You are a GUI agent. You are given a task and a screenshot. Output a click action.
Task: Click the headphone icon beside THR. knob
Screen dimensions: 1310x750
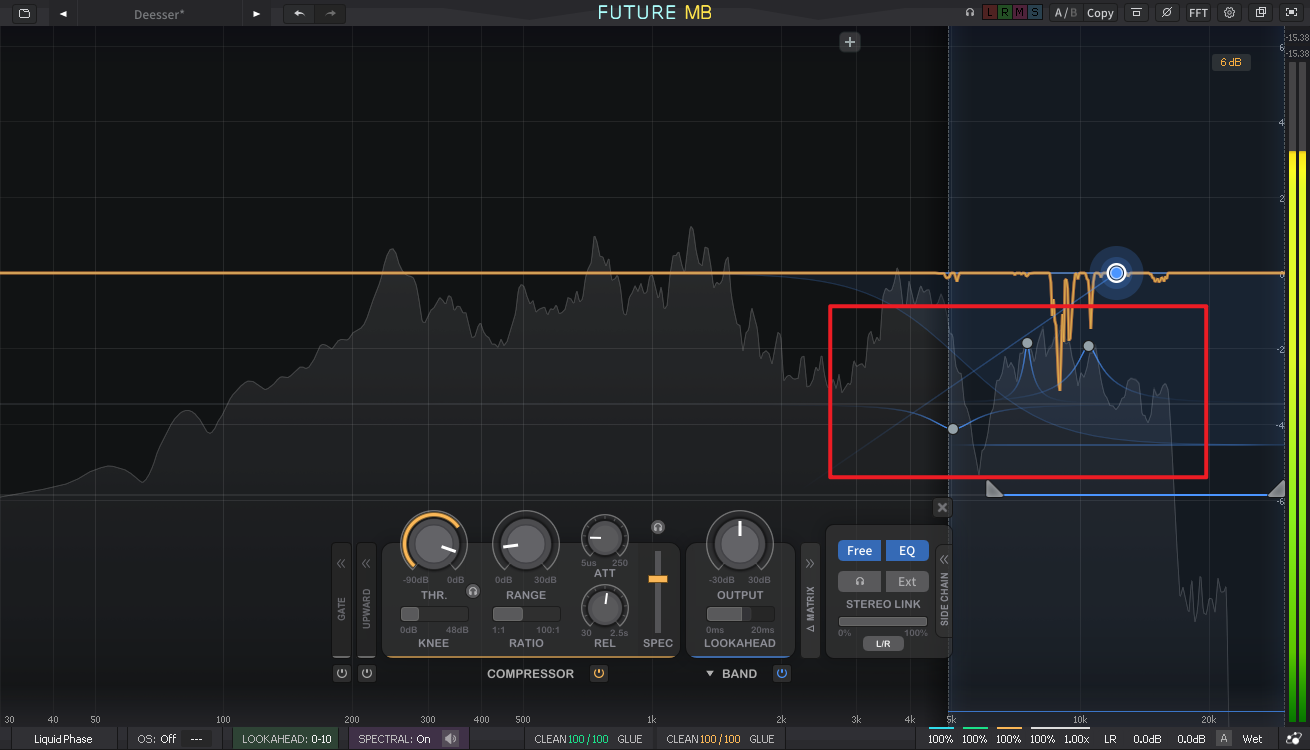click(x=473, y=591)
